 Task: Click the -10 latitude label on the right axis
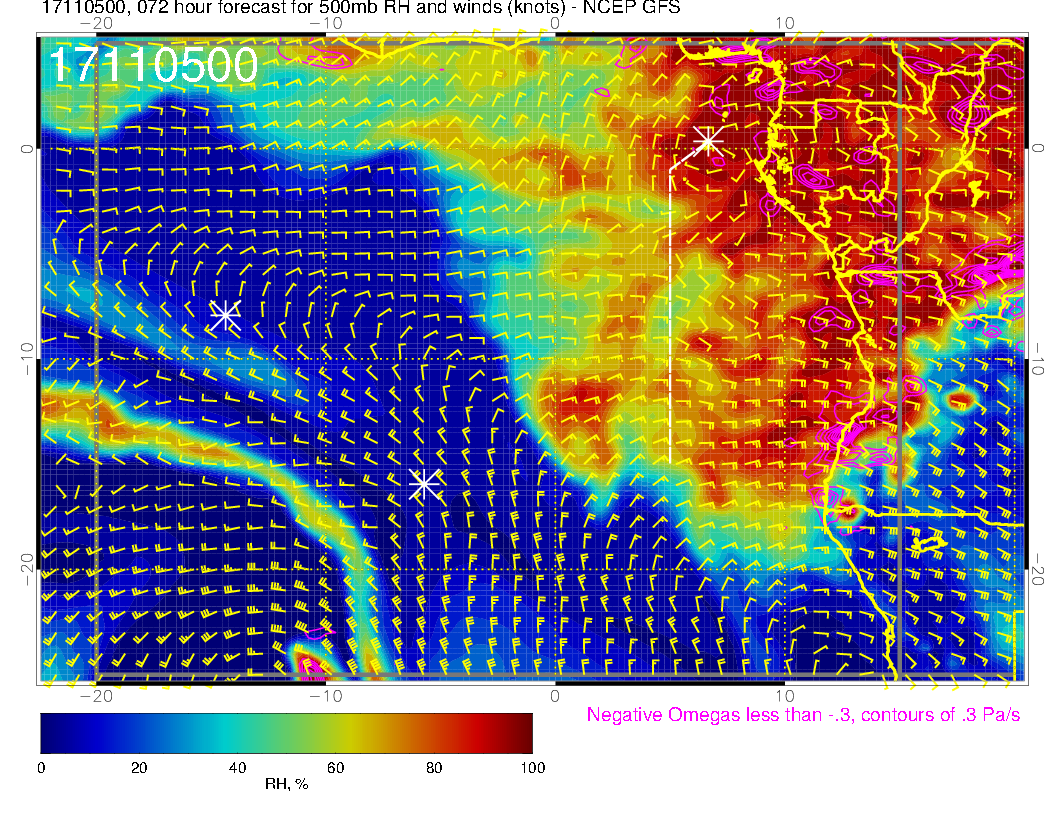point(1038,358)
